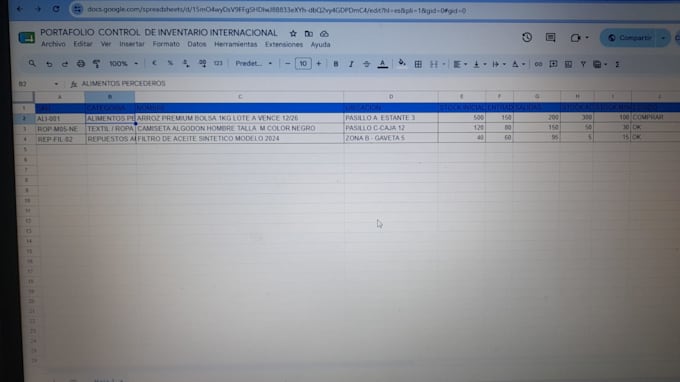The width and height of the screenshot is (680, 382).
Task: Increase font size with plus button
Action: point(319,64)
